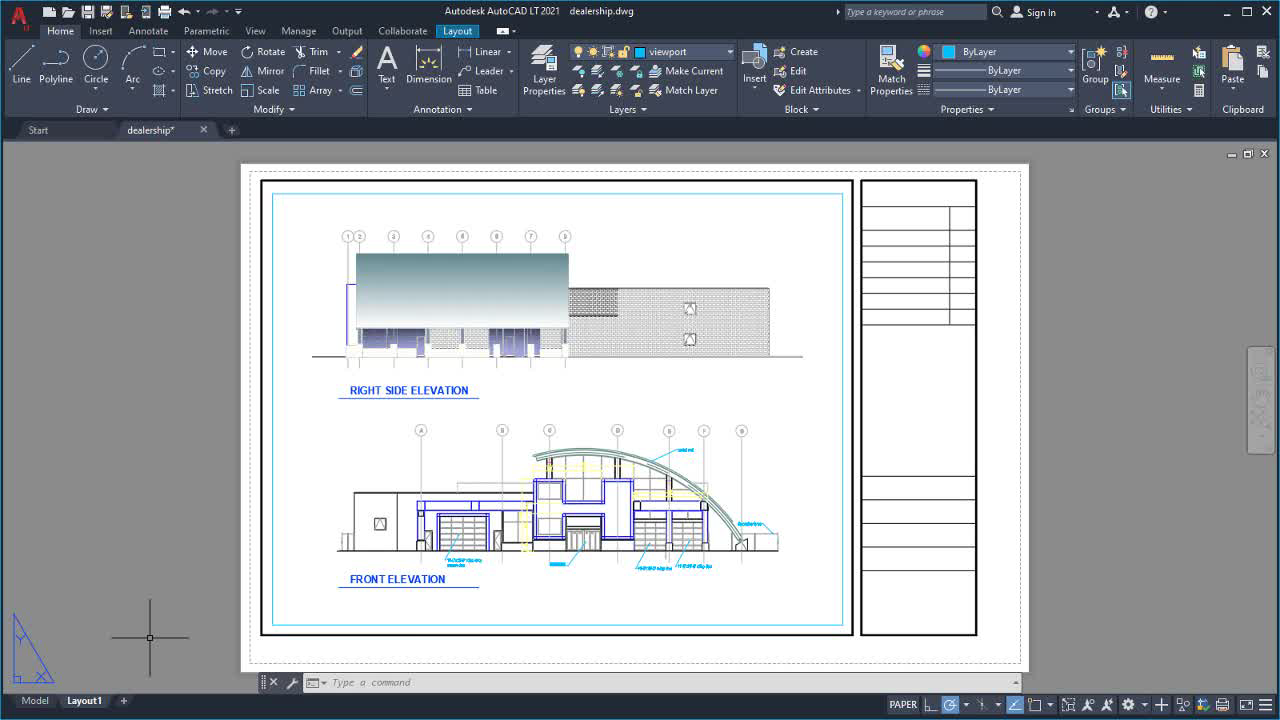This screenshot has height=720, width=1280.
Task: Expand the Layers panel
Action: pyautogui.click(x=628, y=109)
